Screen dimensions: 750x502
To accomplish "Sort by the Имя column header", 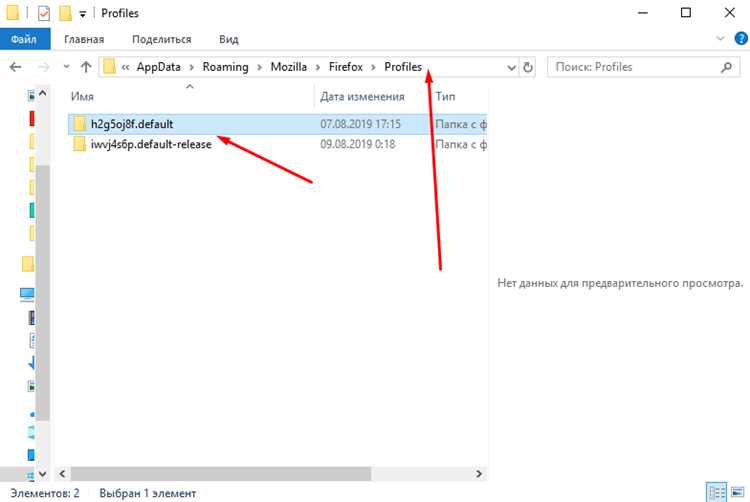I will [82, 97].
